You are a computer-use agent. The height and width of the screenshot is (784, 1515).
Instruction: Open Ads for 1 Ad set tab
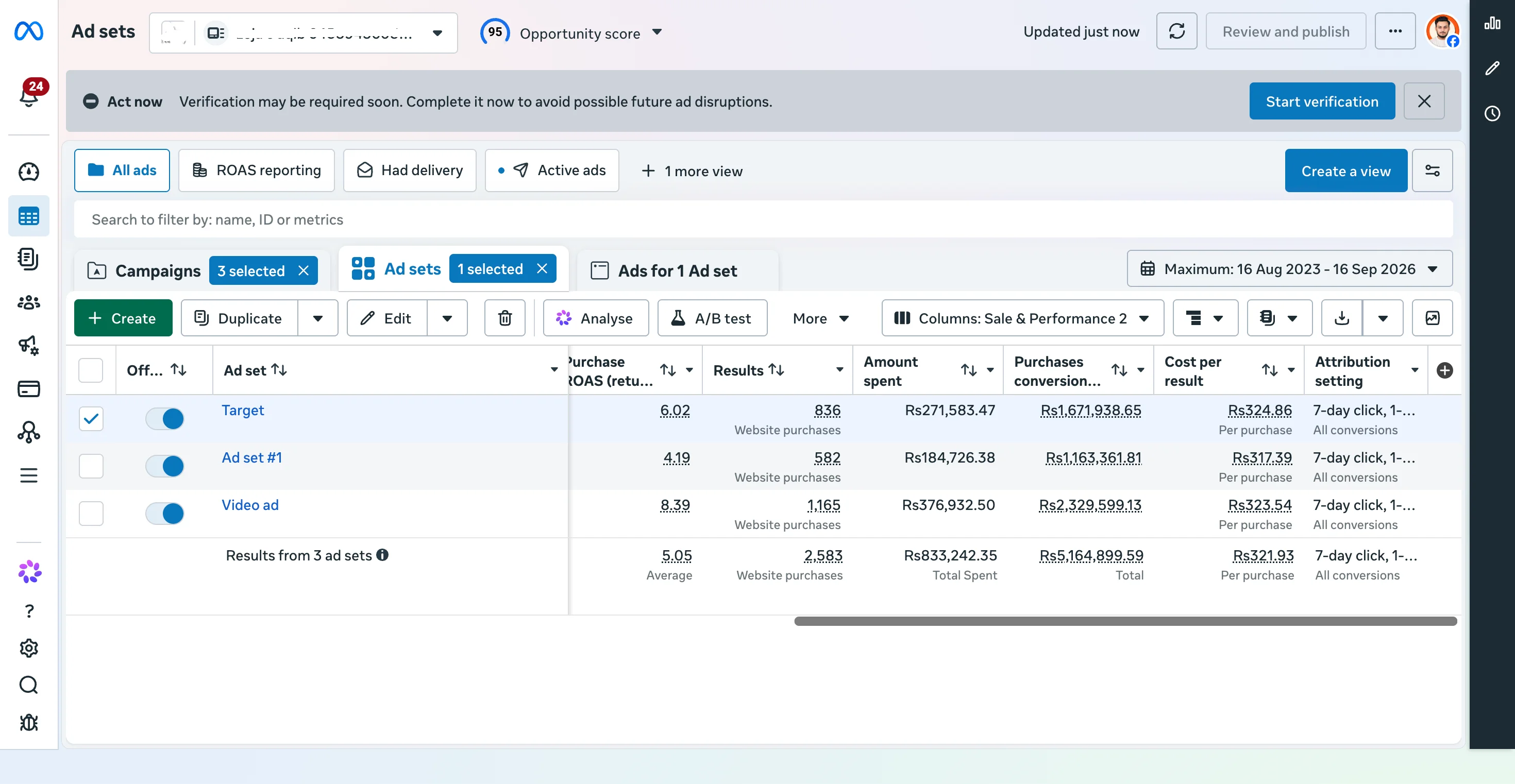(x=677, y=270)
